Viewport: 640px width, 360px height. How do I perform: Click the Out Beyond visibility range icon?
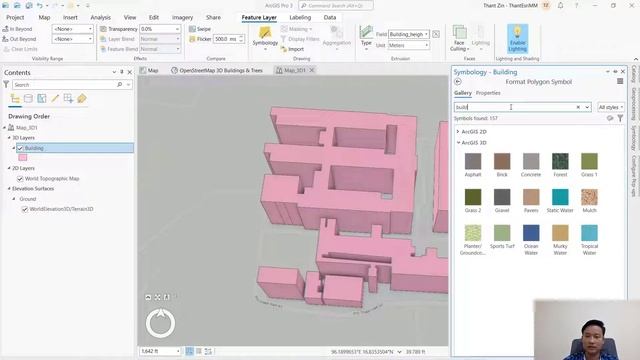click(5, 39)
